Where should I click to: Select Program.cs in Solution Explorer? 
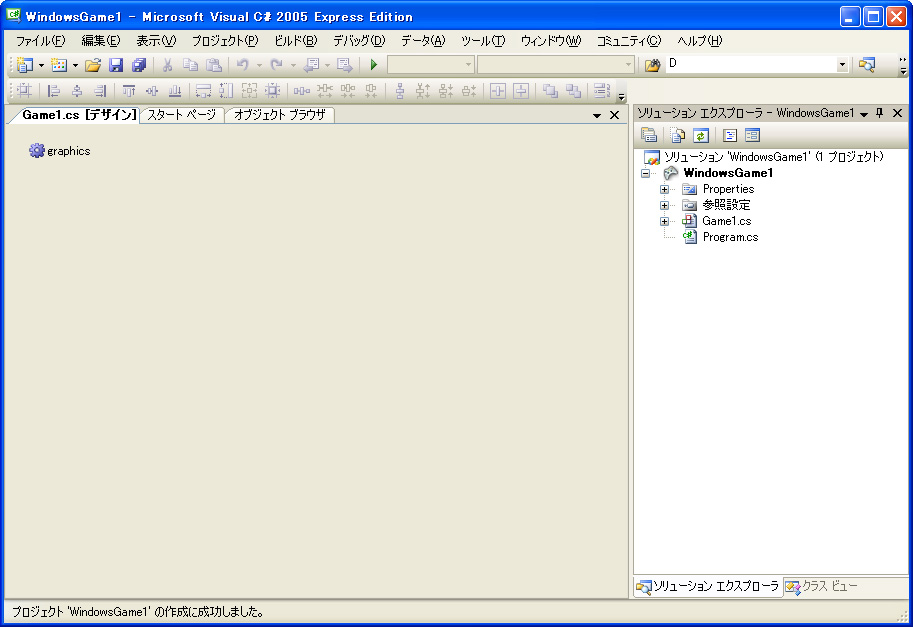tap(730, 237)
